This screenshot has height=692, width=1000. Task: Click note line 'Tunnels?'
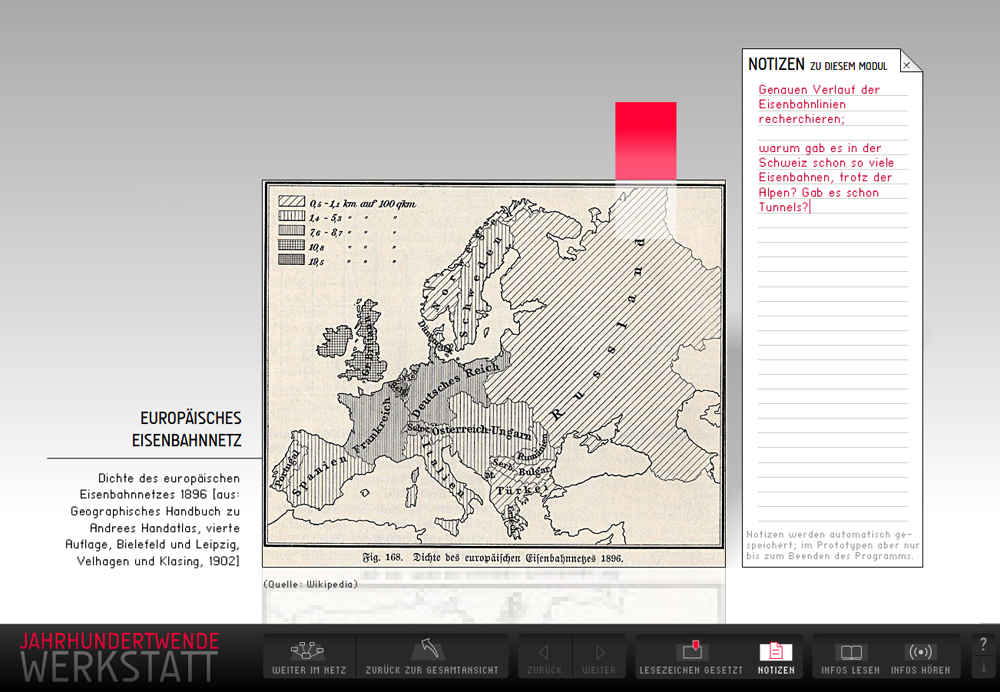pyautogui.click(x=783, y=207)
